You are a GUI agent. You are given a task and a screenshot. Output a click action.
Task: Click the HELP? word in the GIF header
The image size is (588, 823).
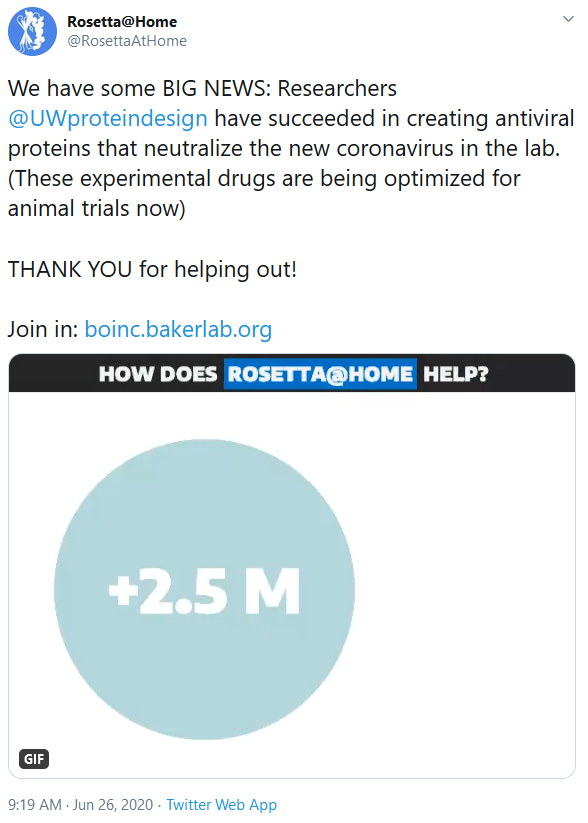click(456, 374)
